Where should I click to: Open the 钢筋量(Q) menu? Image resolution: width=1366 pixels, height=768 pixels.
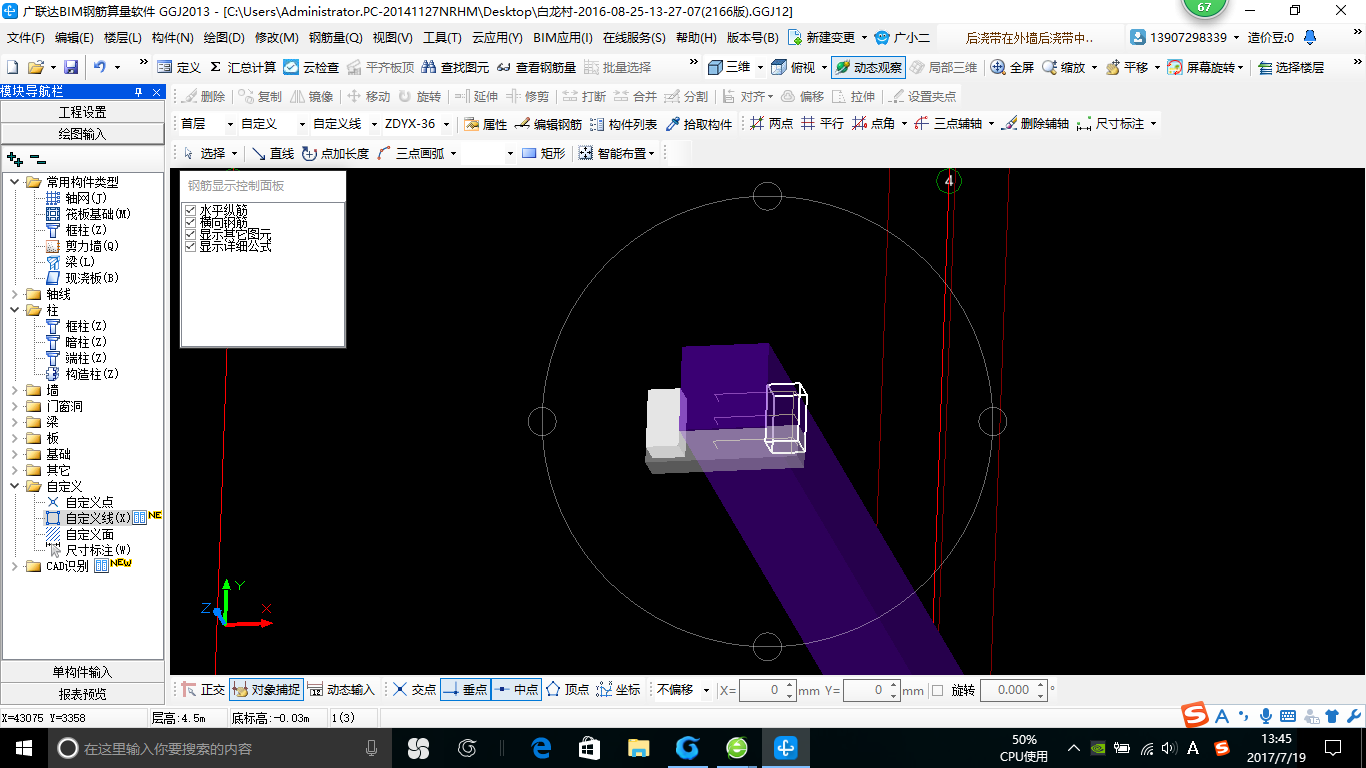[335, 38]
